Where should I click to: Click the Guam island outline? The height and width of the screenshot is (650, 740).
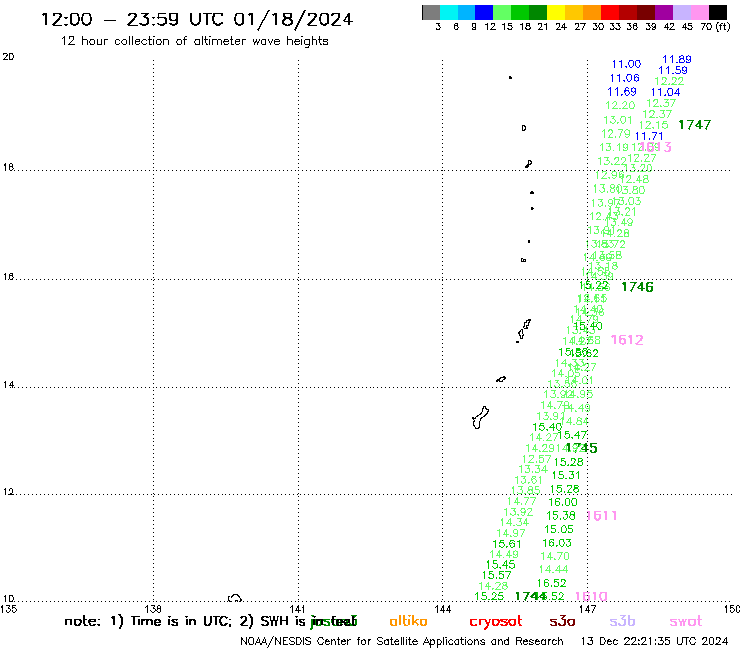pos(480,418)
